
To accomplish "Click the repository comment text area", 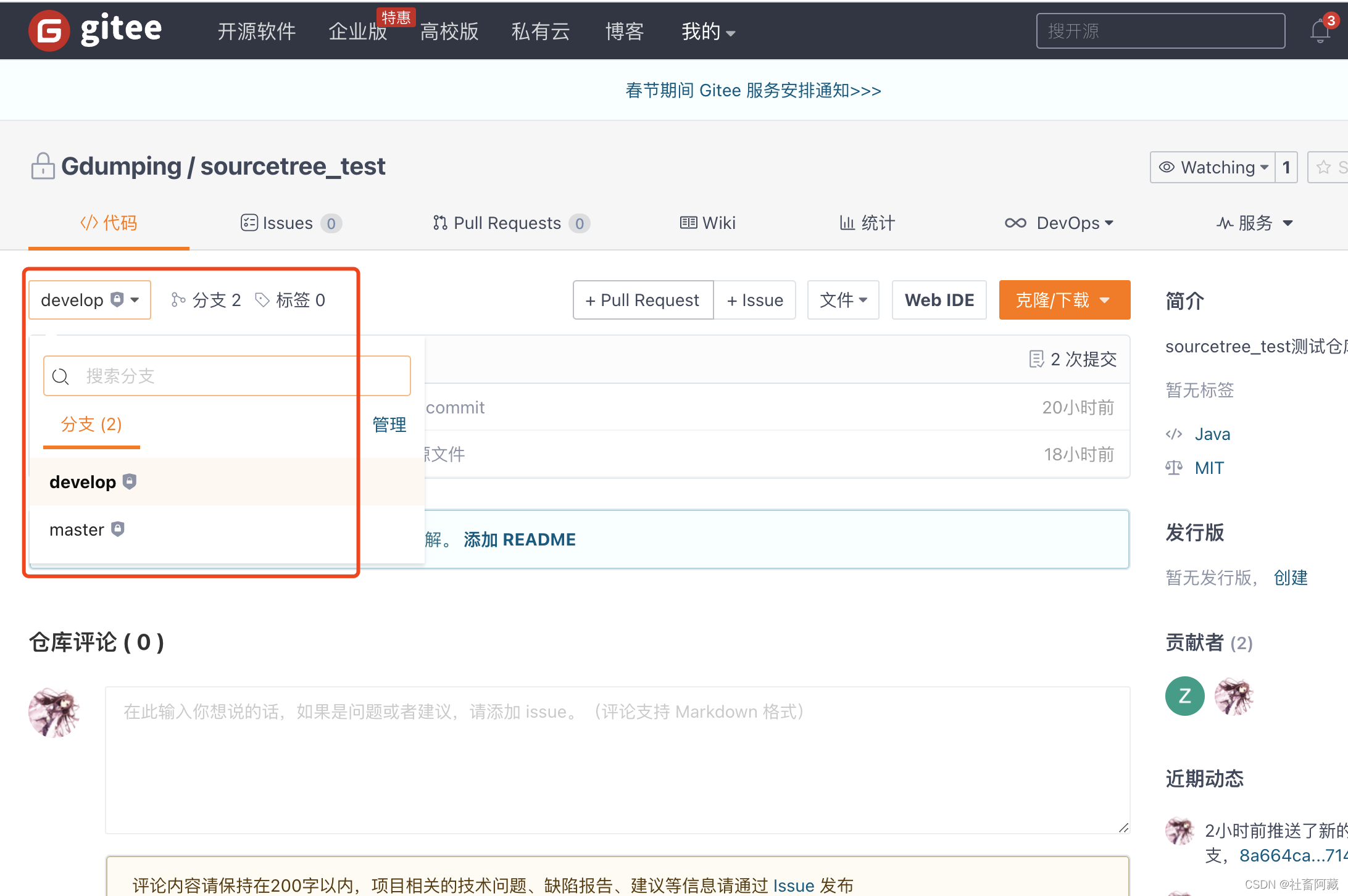I will [x=617, y=760].
